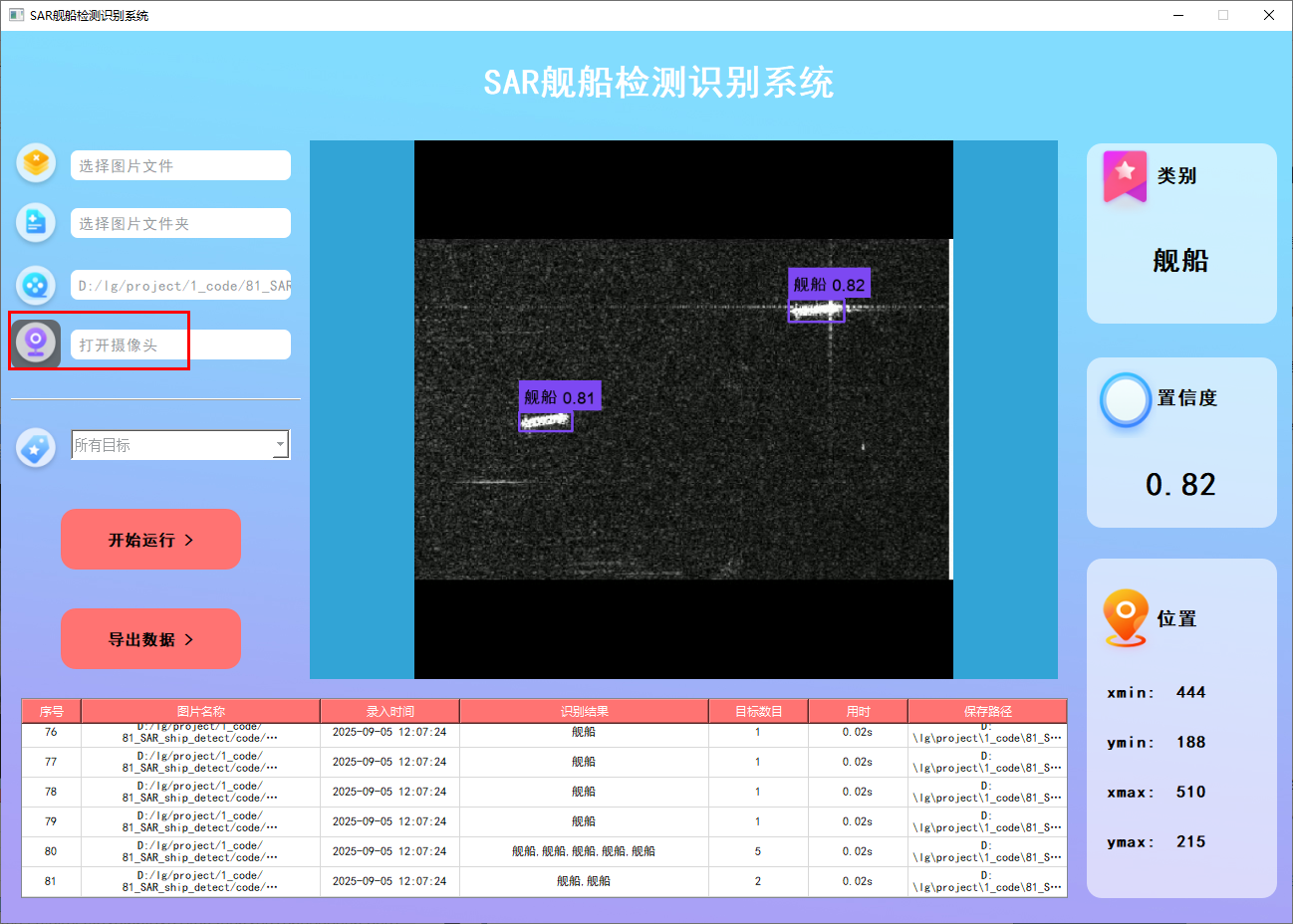Click the category value 舰船 in the 类别 panel
Screen dimensions: 1293x924
[1180, 261]
